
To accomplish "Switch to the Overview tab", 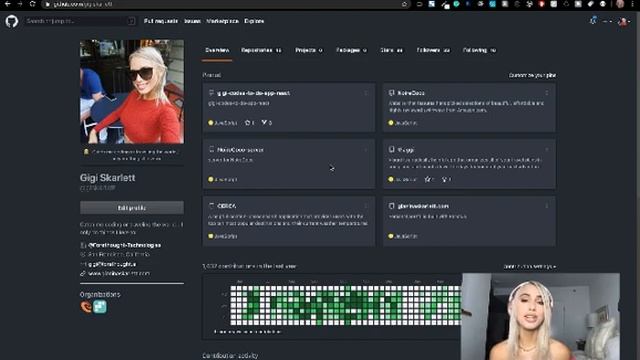I will tap(217, 50).
